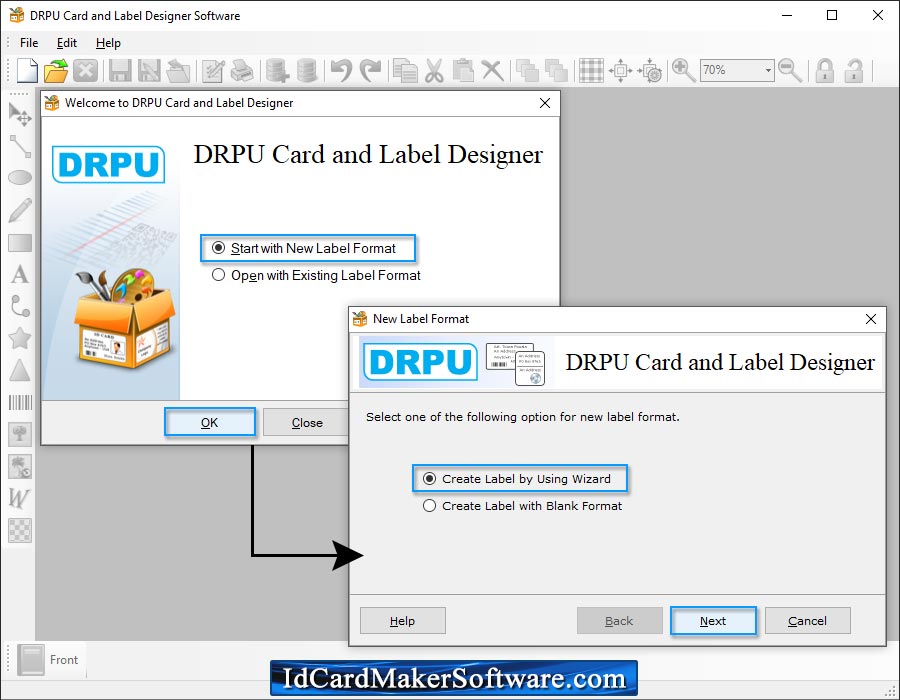Image resolution: width=900 pixels, height=700 pixels.
Task: Click the Zoom in magnifier icon
Action: coord(683,71)
